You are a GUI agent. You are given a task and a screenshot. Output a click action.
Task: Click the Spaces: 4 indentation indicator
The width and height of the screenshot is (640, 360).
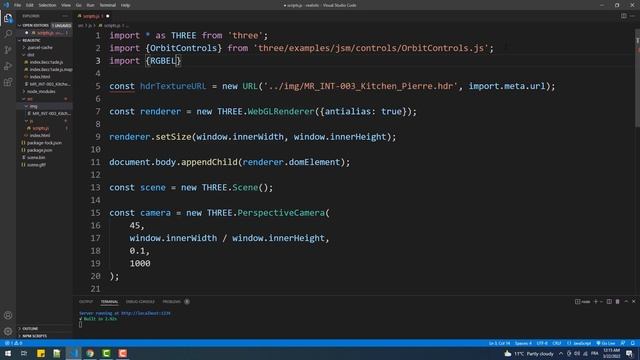(523, 343)
